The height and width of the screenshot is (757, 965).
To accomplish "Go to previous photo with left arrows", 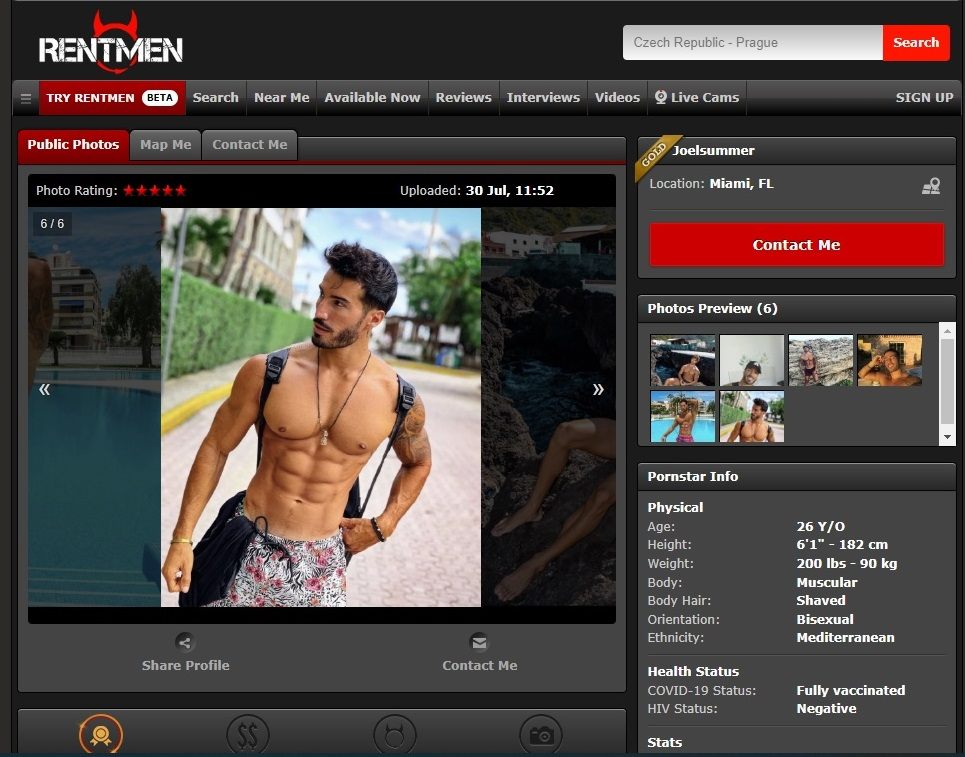I will click(x=44, y=389).
